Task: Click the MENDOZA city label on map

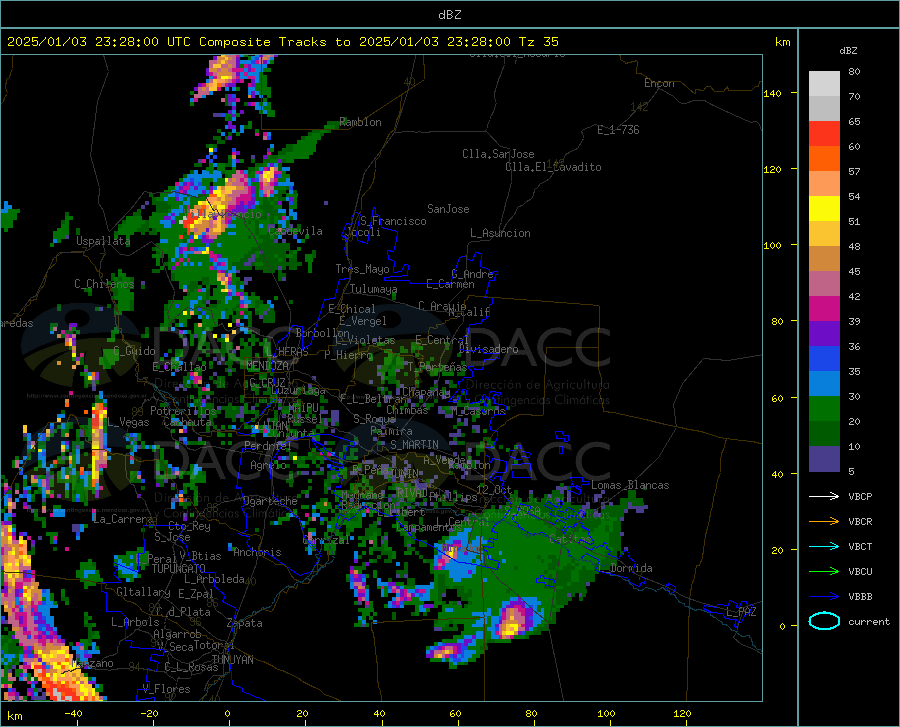Action: tap(267, 365)
